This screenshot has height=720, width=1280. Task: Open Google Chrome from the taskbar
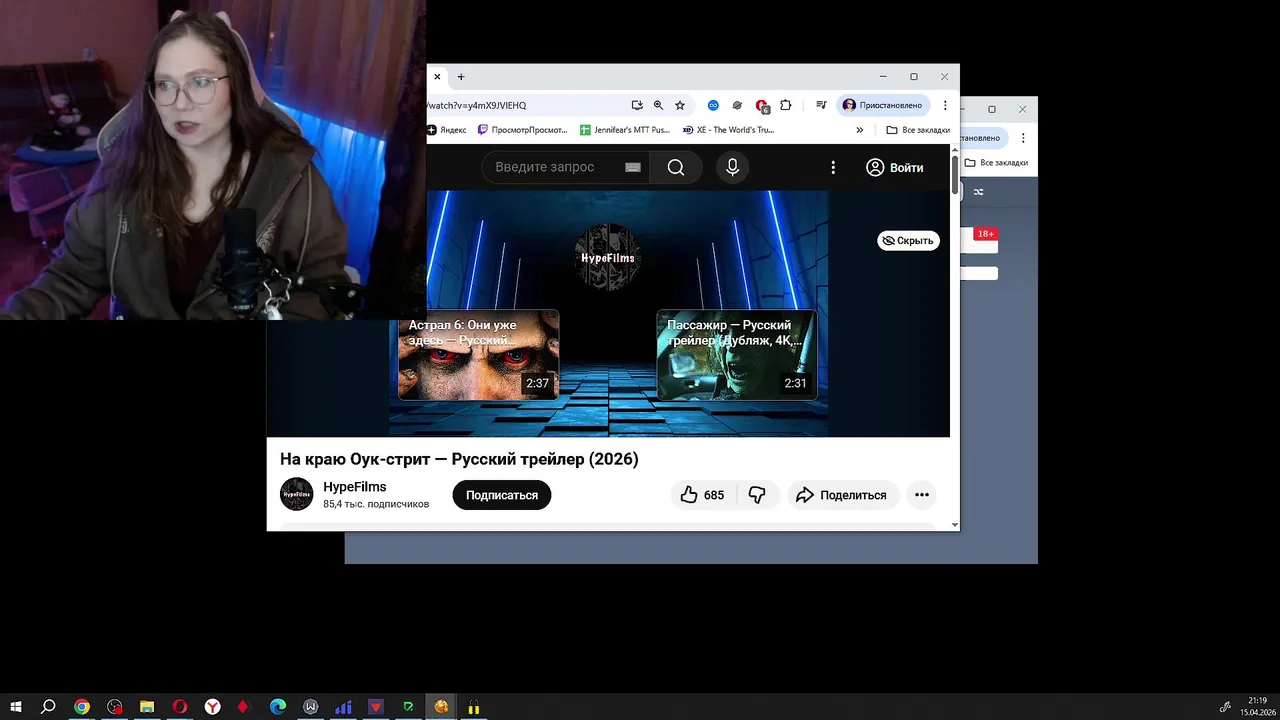point(82,707)
